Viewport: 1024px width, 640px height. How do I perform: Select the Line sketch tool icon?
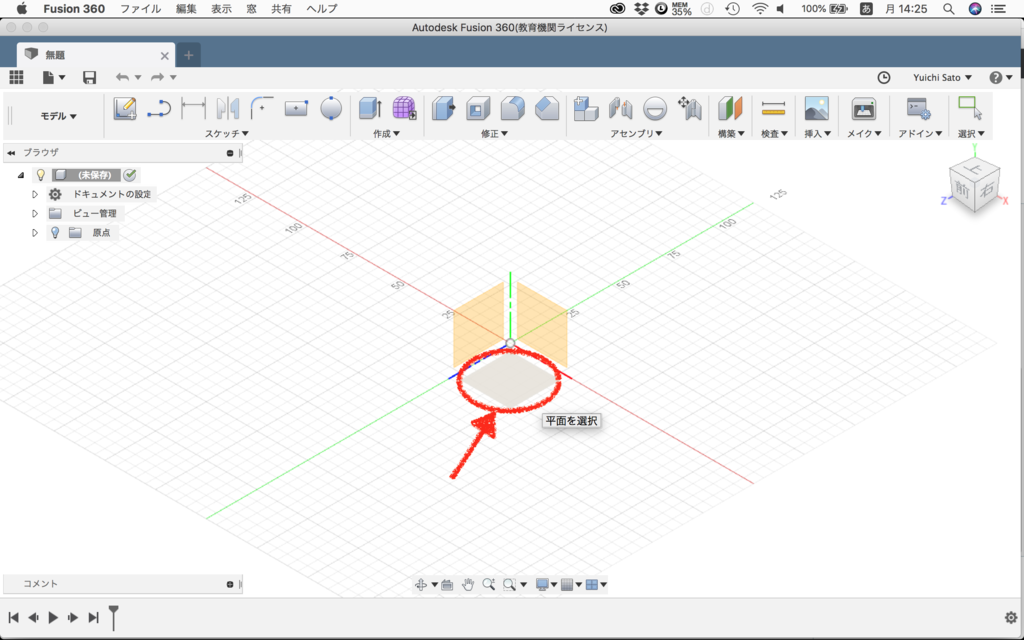158,108
